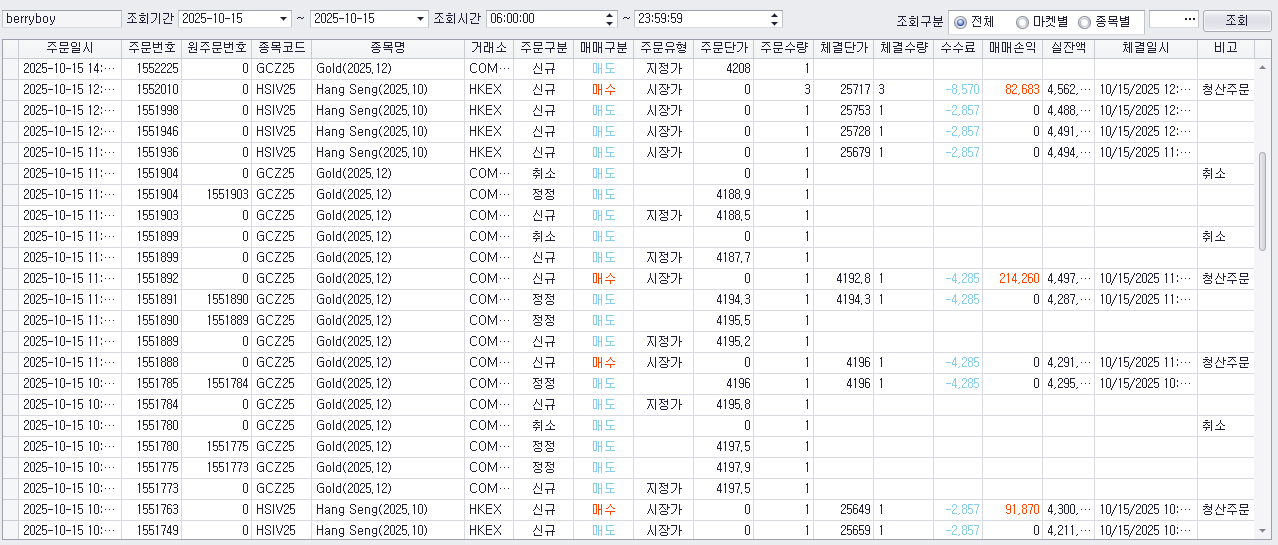
Task: Select order number cell 1551936
Action: 152,153
